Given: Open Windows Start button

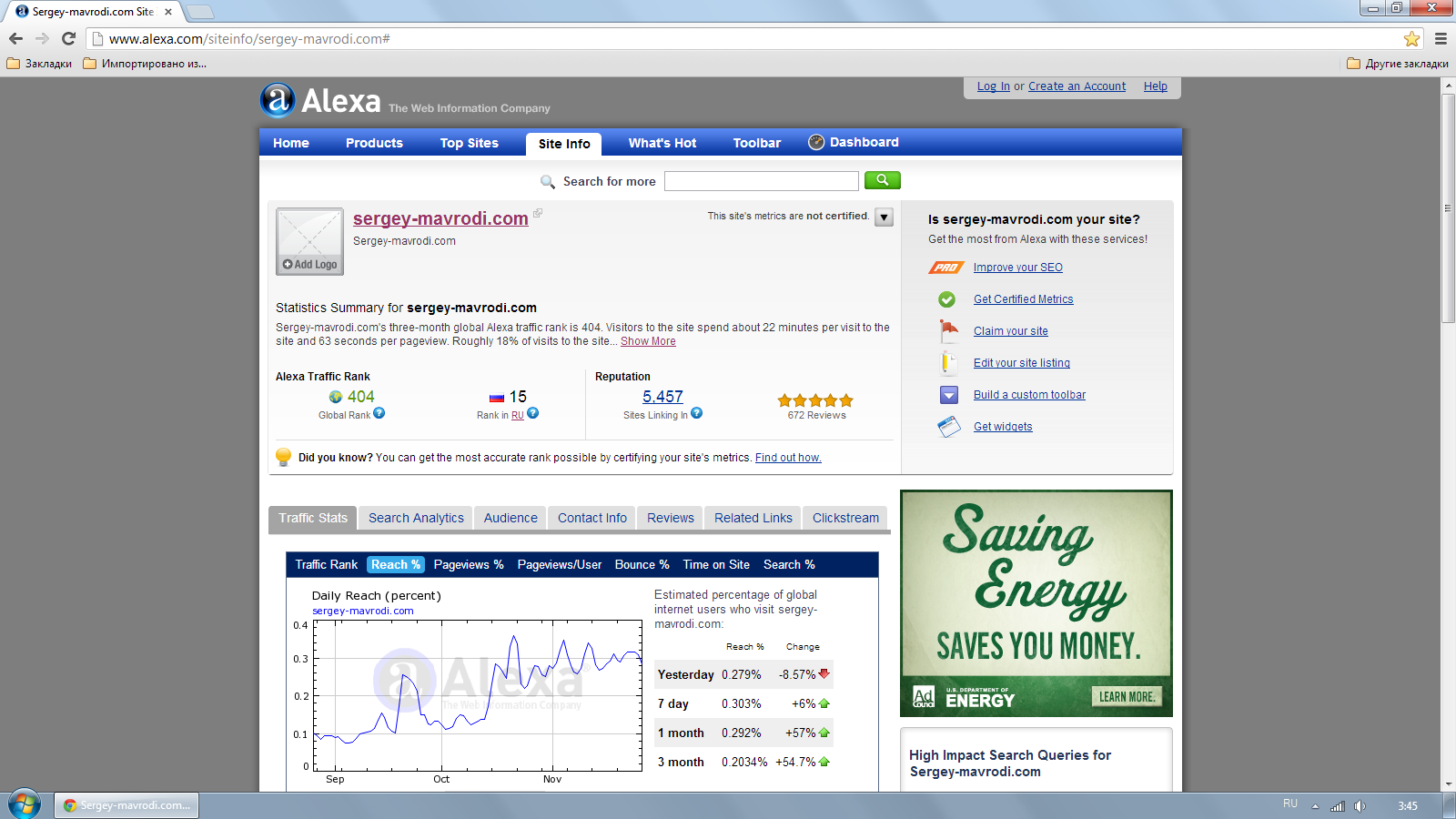Looking at the screenshot, I should point(24,804).
